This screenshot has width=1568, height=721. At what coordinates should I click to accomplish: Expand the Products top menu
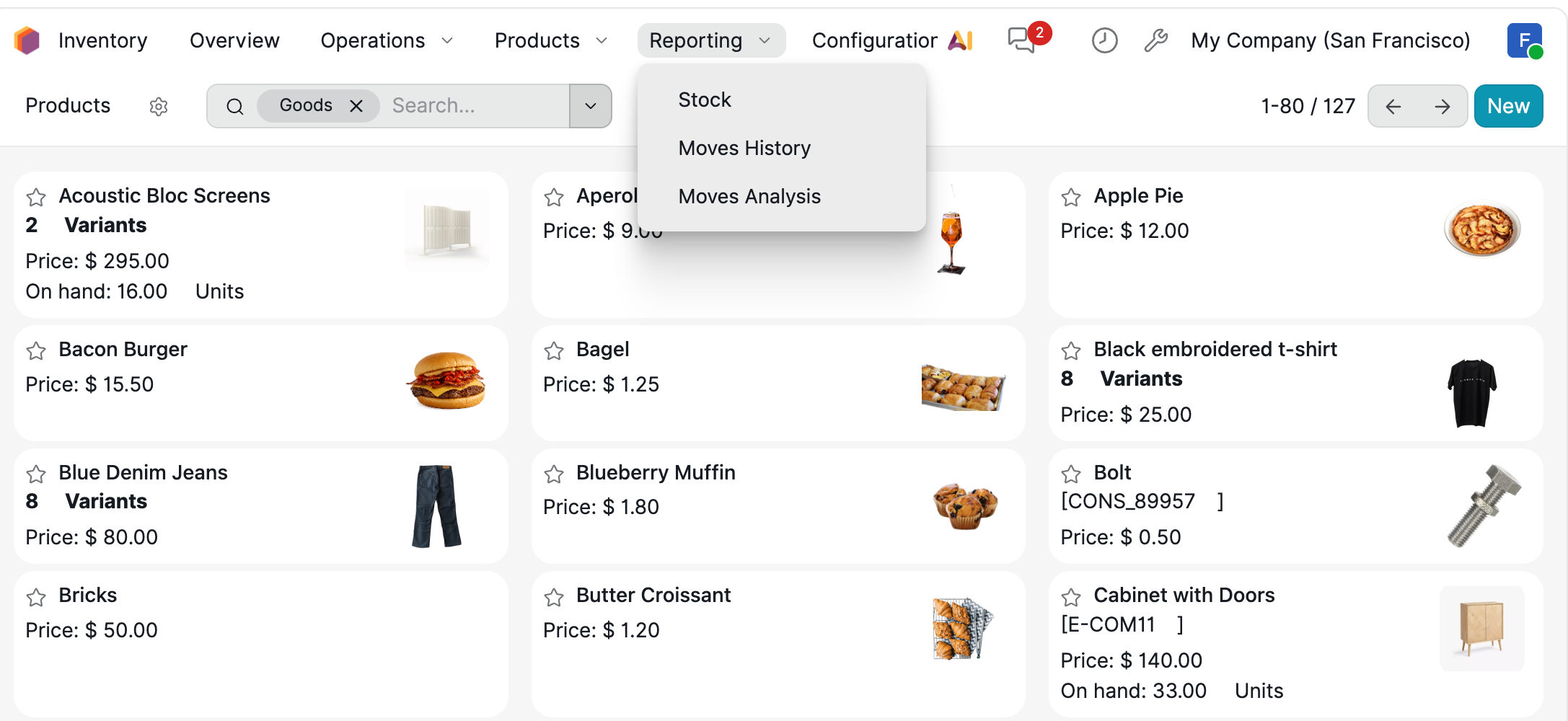pyautogui.click(x=551, y=40)
